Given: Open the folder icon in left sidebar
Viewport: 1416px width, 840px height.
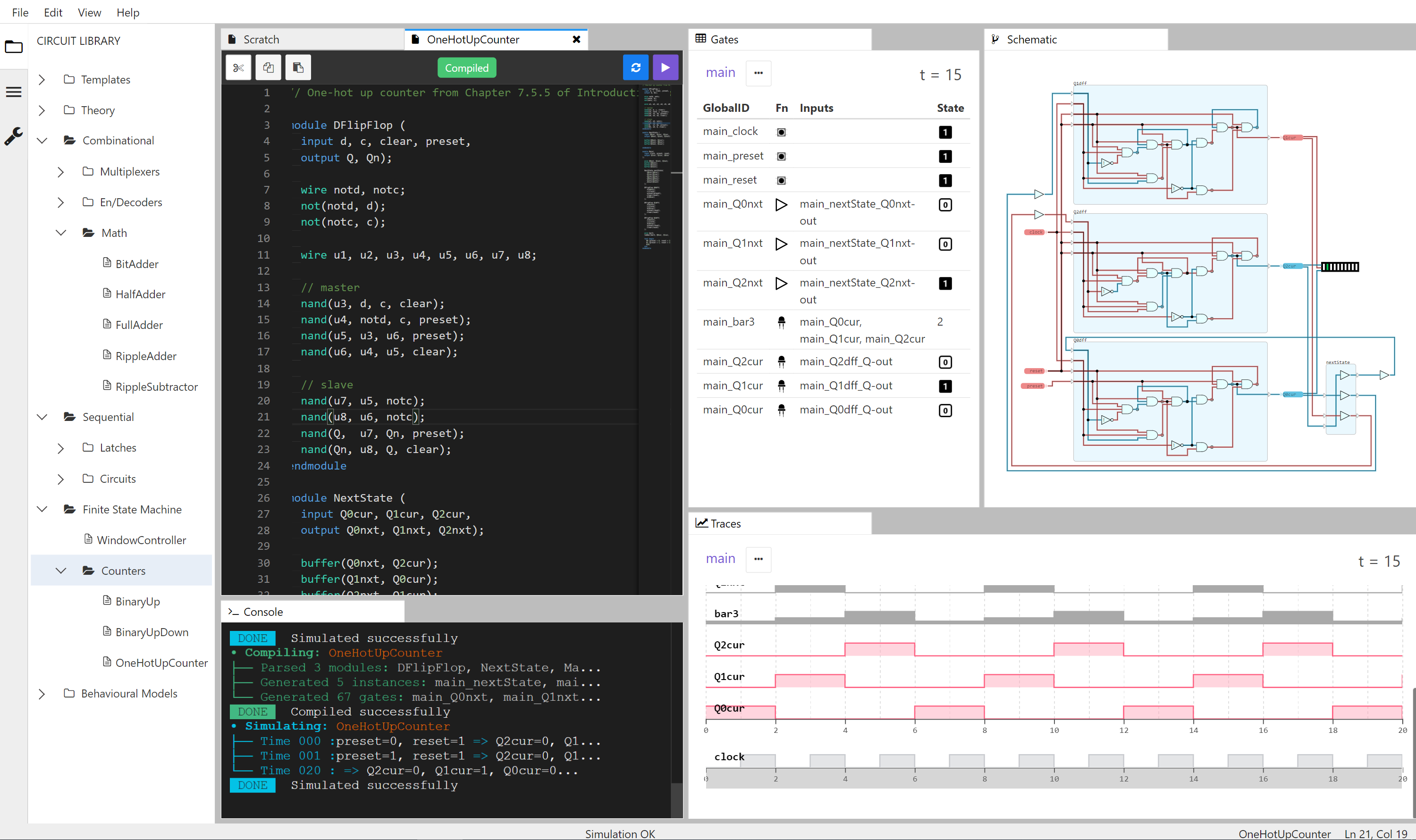Looking at the screenshot, I should (x=14, y=47).
